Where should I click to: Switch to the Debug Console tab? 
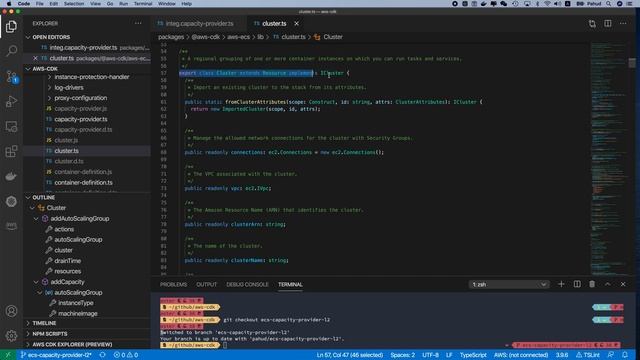pos(247,284)
